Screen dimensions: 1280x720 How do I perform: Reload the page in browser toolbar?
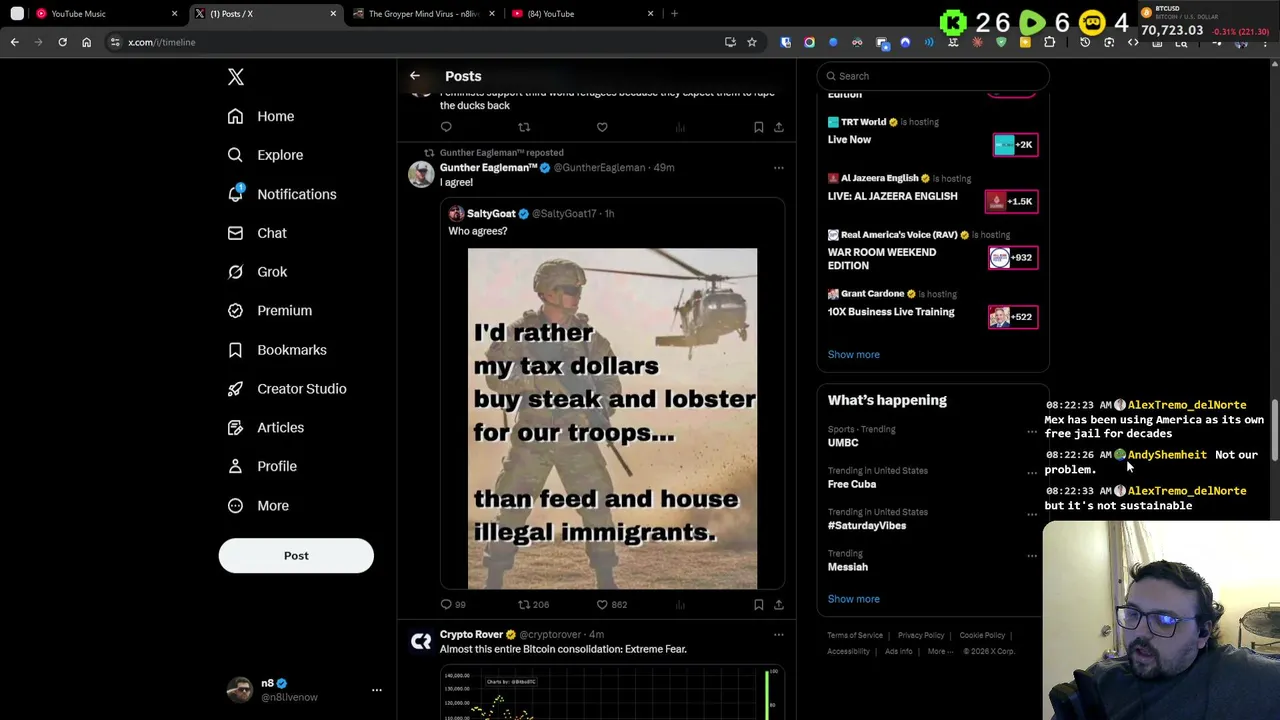62,42
